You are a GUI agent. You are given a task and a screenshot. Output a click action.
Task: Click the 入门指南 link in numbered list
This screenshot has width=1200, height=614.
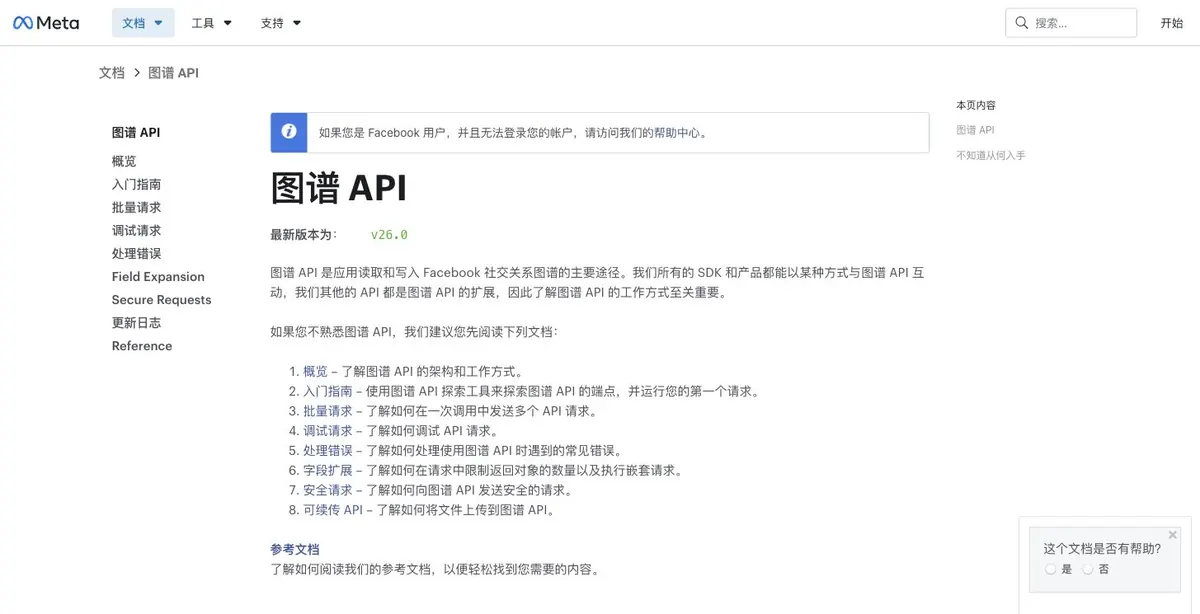pyautogui.click(x=328, y=391)
